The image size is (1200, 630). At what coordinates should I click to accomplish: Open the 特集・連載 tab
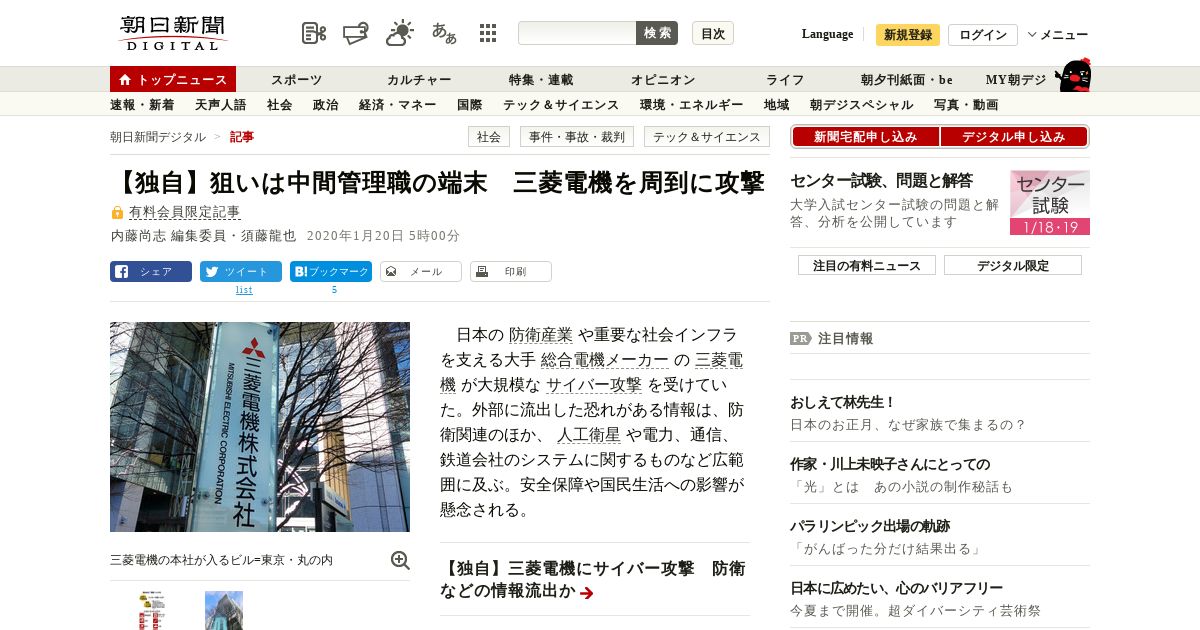(541, 80)
